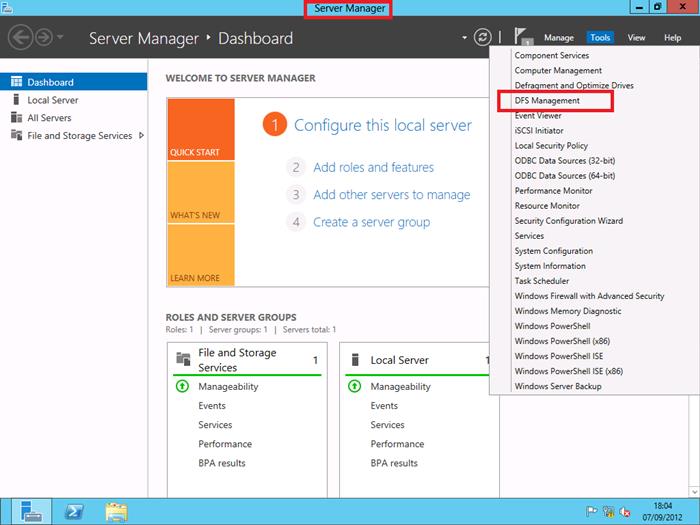
Task: Click File and Storage Services tile header
Action: [x=247, y=359]
